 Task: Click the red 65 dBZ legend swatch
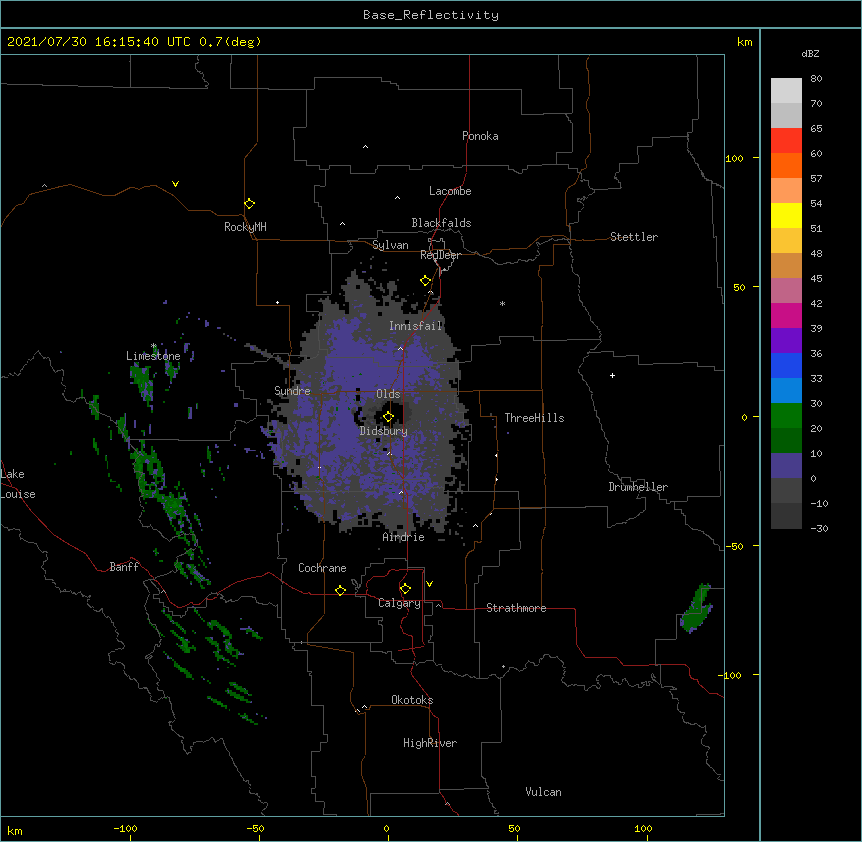(786, 140)
